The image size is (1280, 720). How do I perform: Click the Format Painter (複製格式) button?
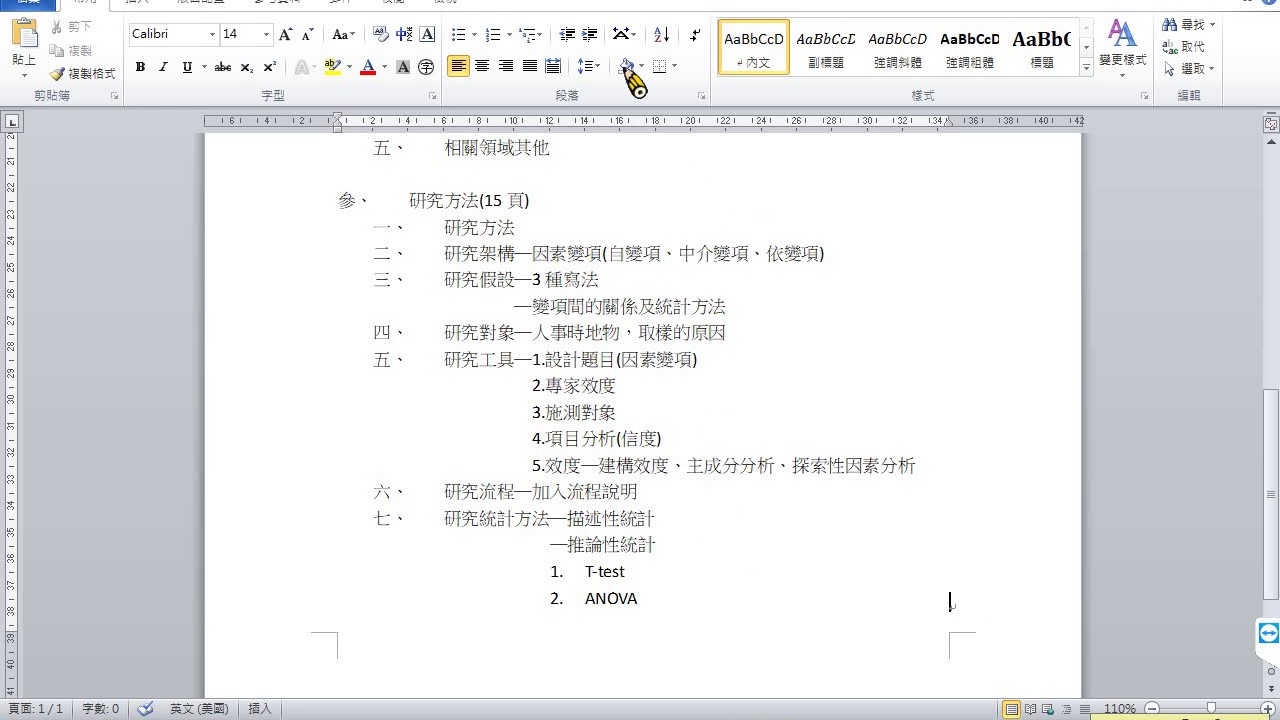[83, 73]
